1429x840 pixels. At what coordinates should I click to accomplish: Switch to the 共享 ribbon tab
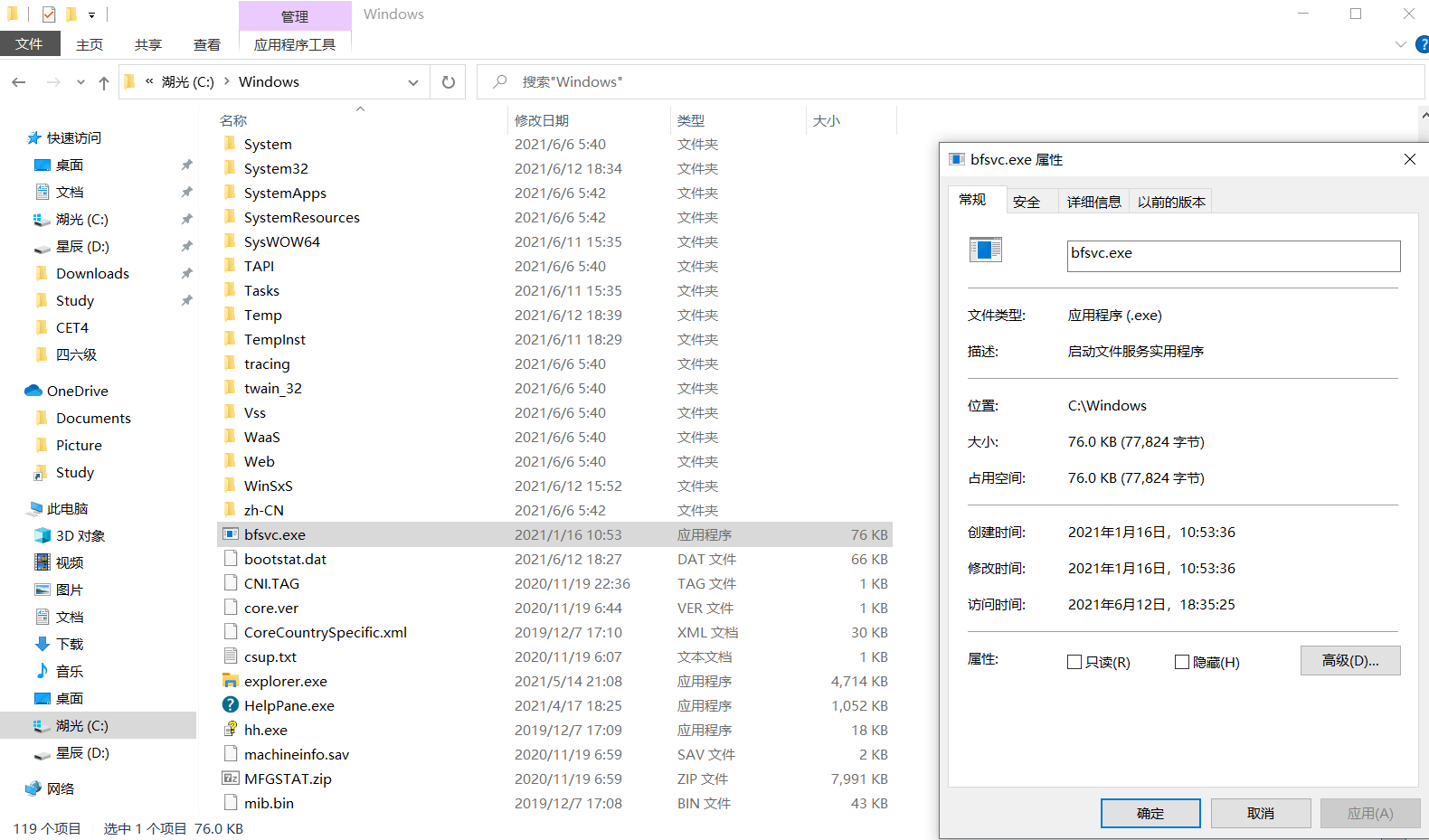148,44
